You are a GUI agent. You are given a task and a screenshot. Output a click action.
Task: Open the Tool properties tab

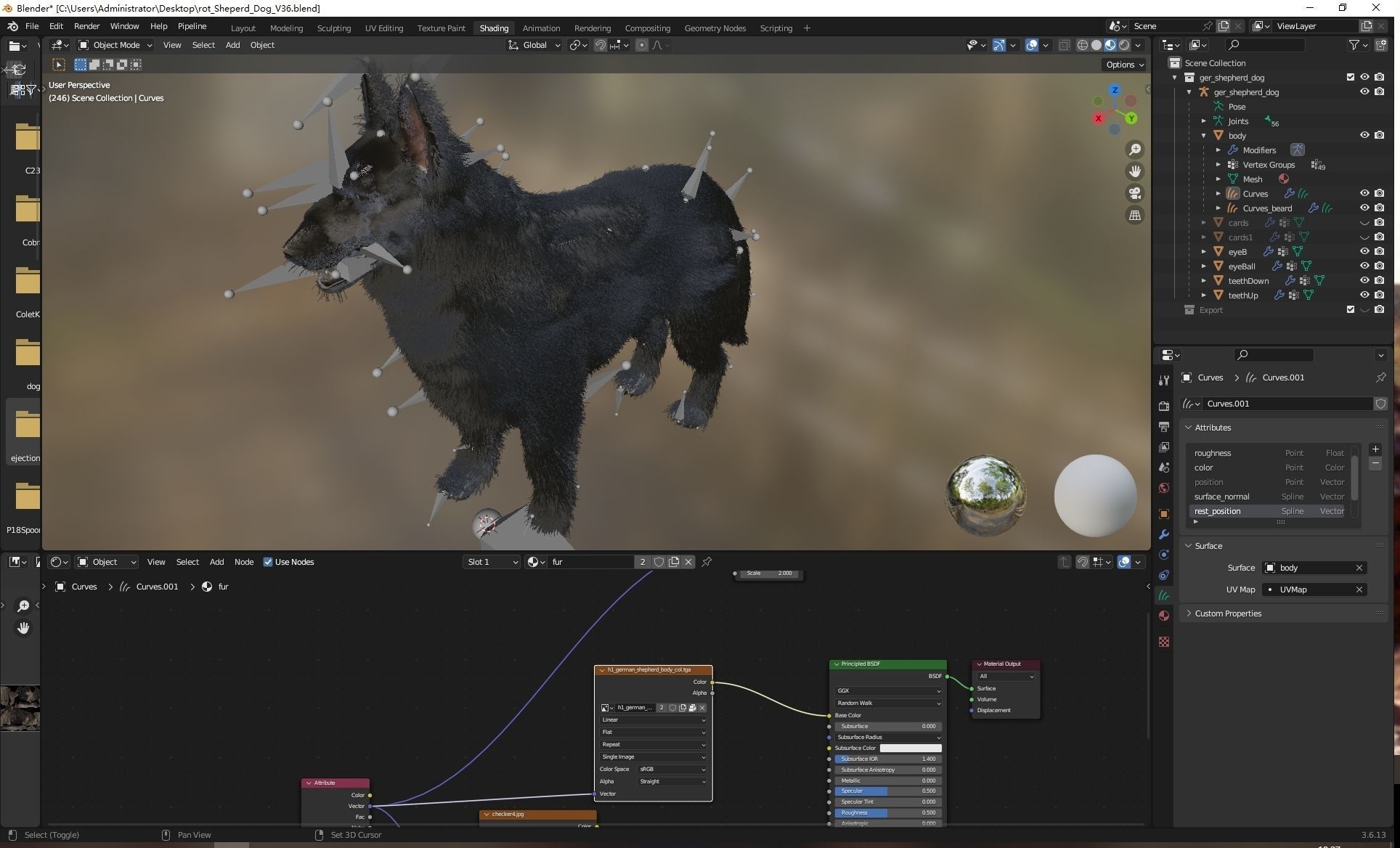[1164, 380]
